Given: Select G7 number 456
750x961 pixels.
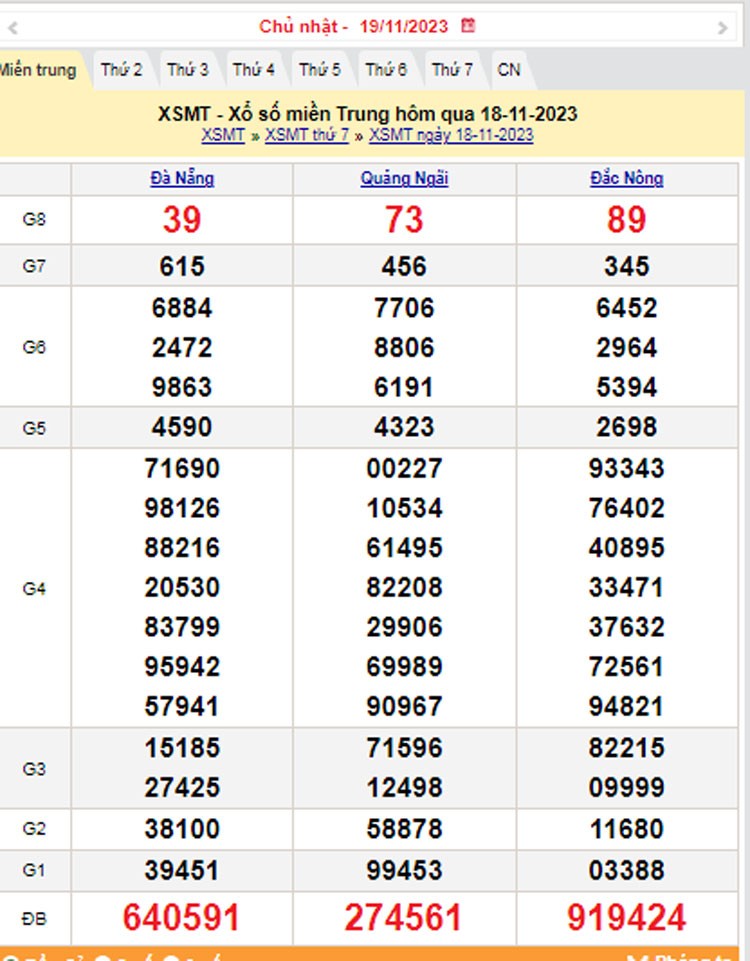Looking at the screenshot, I should point(404,267).
